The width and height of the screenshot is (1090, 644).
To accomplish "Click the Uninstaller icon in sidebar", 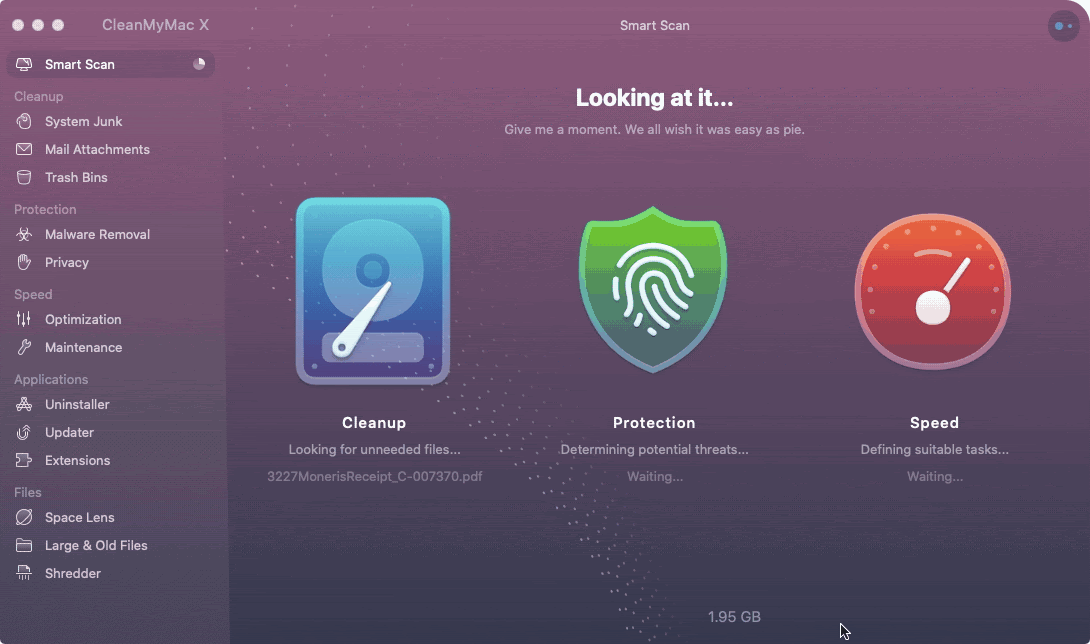I will 24,404.
